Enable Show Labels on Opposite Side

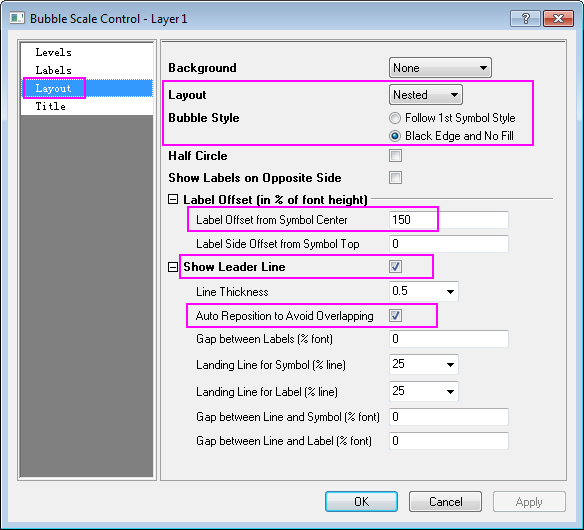395,178
